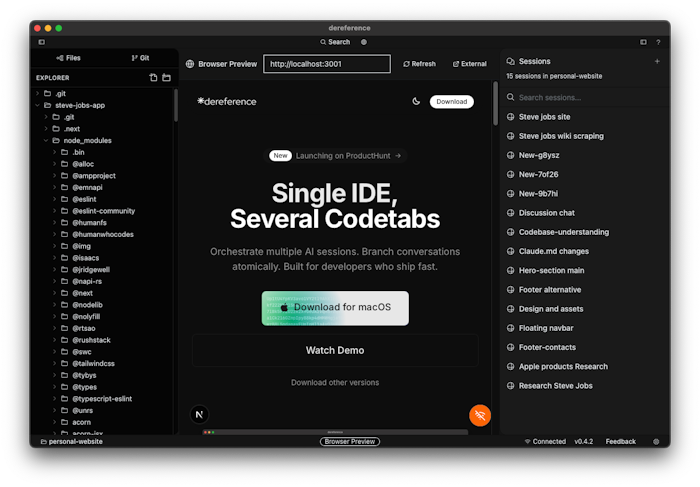Open the Footer alternative session
Screen dimensions: 700x487
550,290
